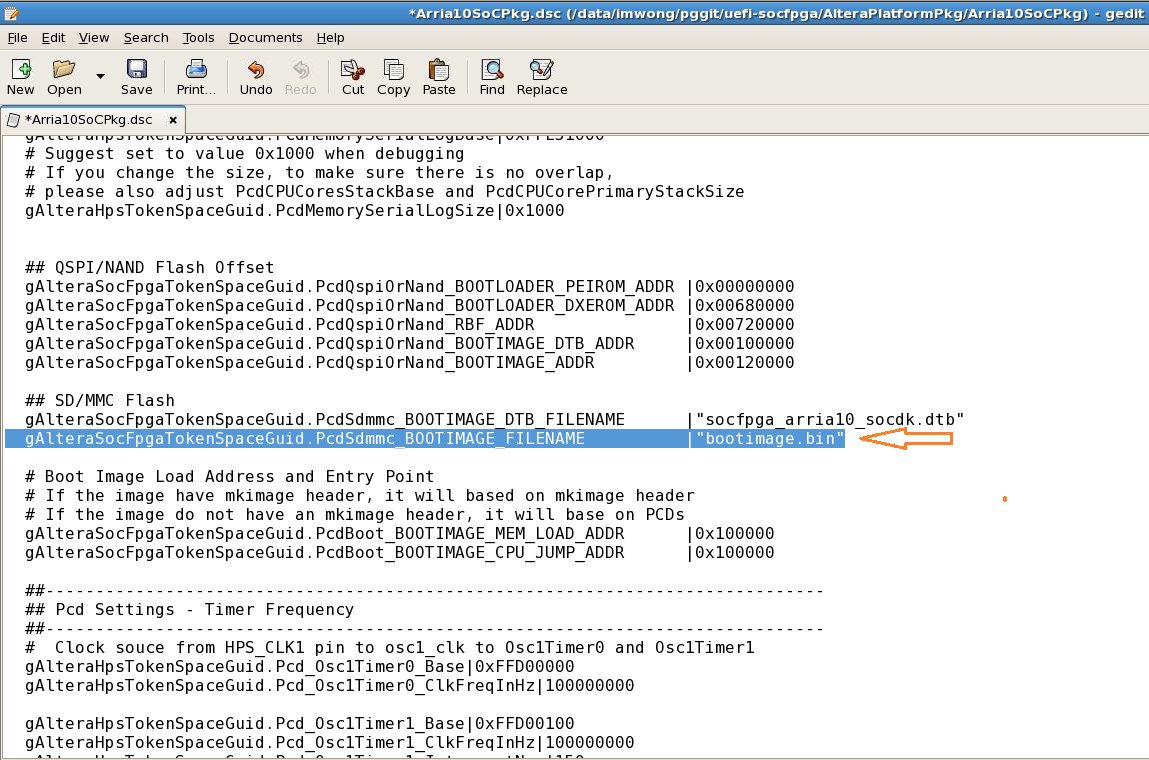This screenshot has height=760, width=1149.
Task: Save the document with Save icon
Action: pos(136,70)
